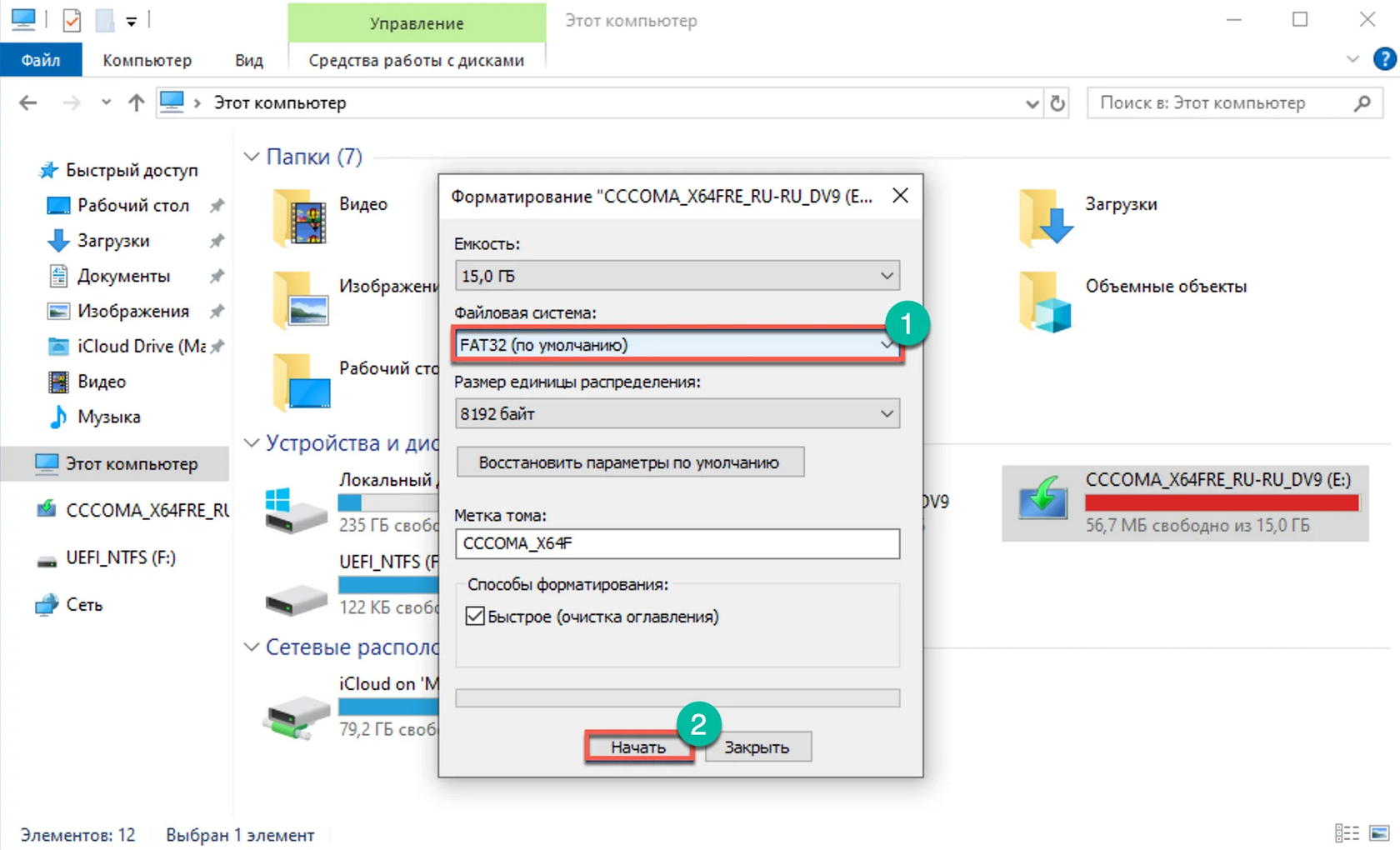Open Файловая система FAT32 dropdown

point(677,344)
